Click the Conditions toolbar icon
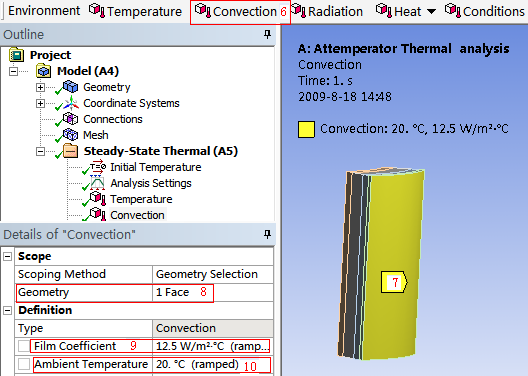The image size is (528, 376). pyautogui.click(x=453, y=10)
